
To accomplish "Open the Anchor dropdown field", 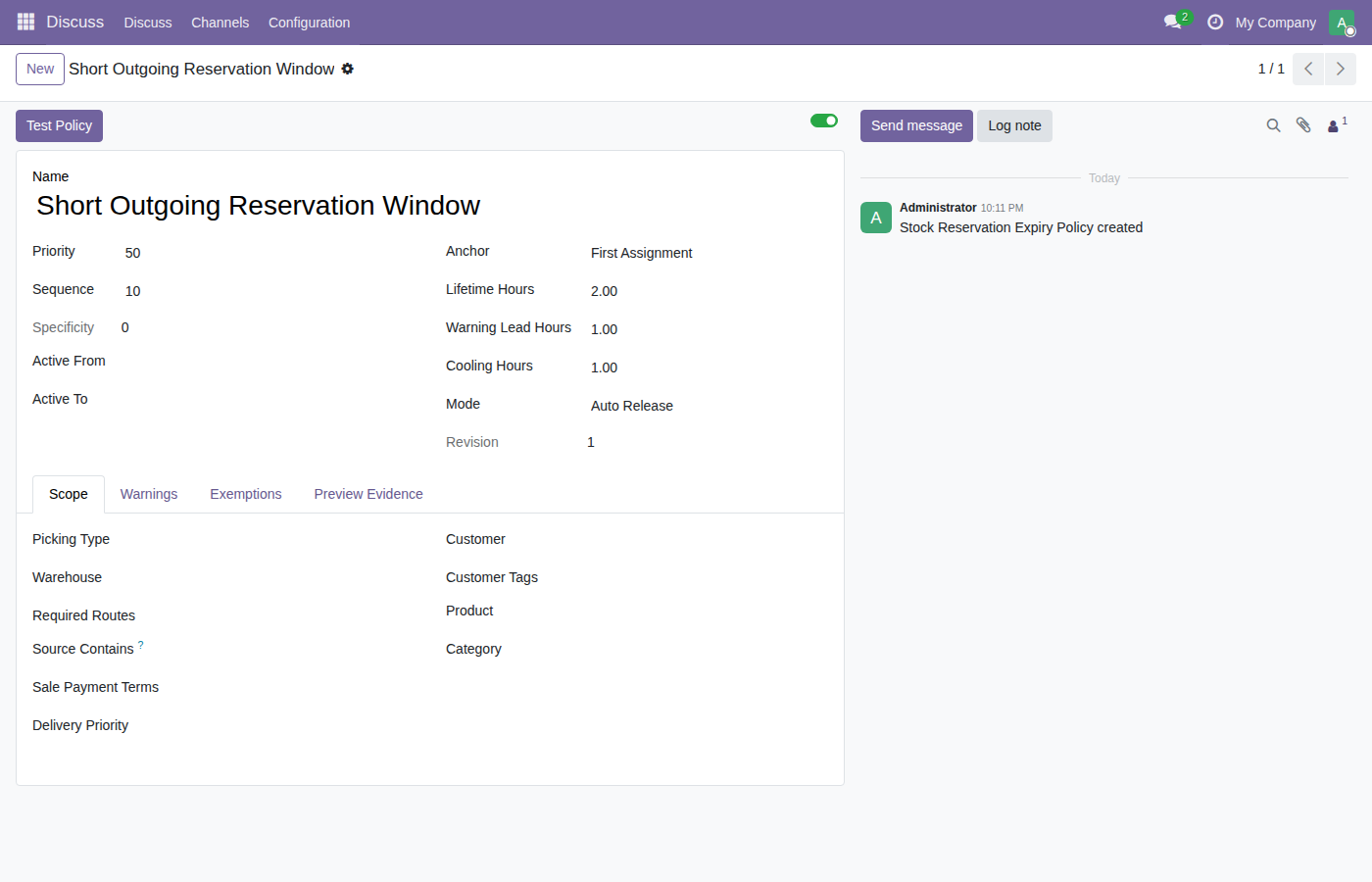I will (708, 253).
